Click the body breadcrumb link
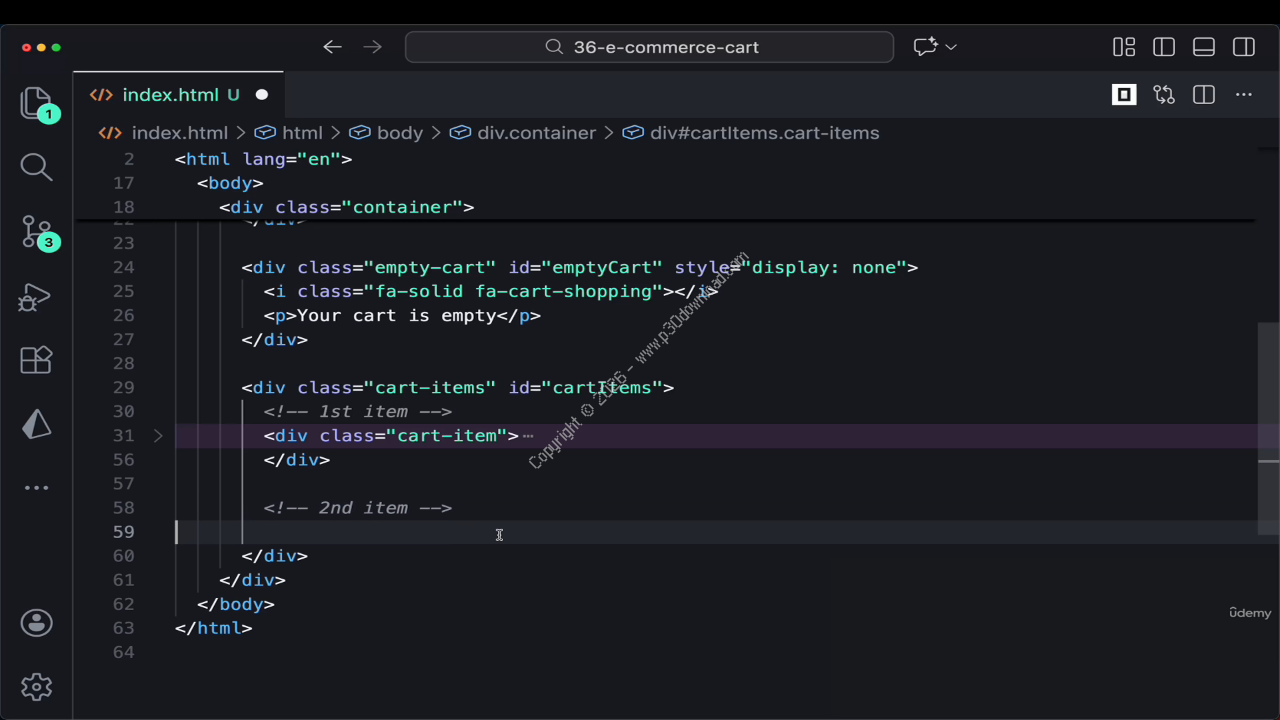Viewport: 1280px width, 720px height. click(399, 133)
